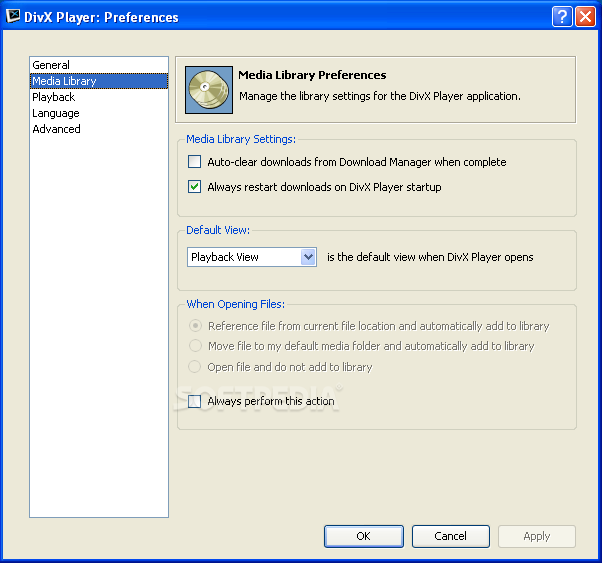Enable auto-clear downloads when complete

coord(194,162)
